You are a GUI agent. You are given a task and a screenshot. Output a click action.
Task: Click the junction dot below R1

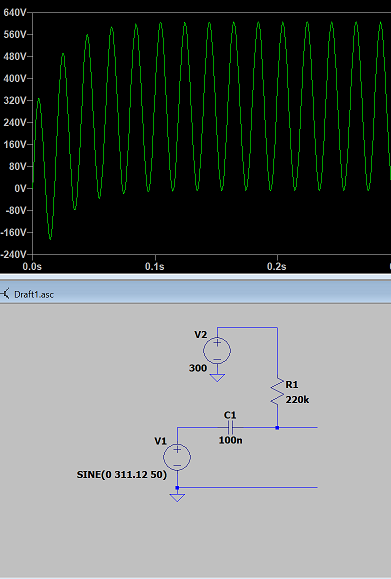pos(277,428)
